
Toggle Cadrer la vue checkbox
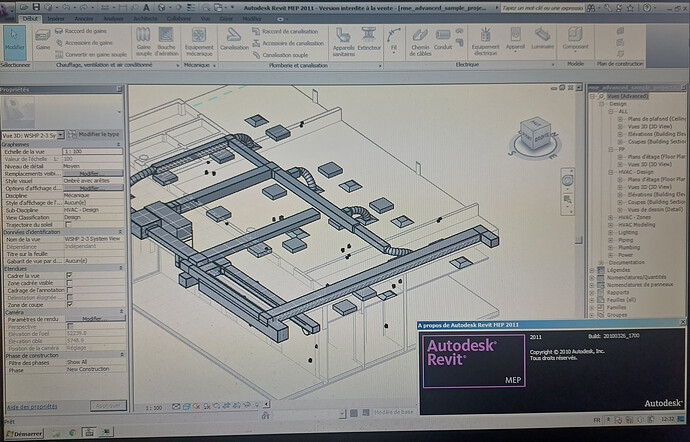tap(69, 276)
